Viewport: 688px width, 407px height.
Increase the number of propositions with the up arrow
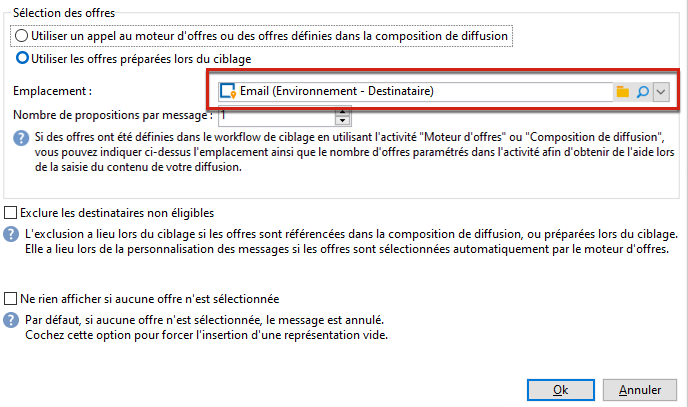tap(343, 111)
